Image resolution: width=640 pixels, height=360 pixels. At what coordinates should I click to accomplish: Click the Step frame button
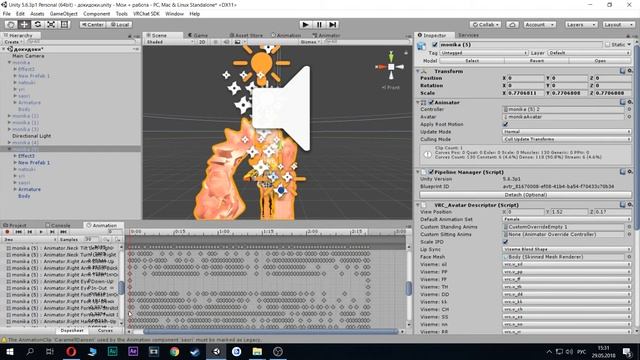click(333, 24)
